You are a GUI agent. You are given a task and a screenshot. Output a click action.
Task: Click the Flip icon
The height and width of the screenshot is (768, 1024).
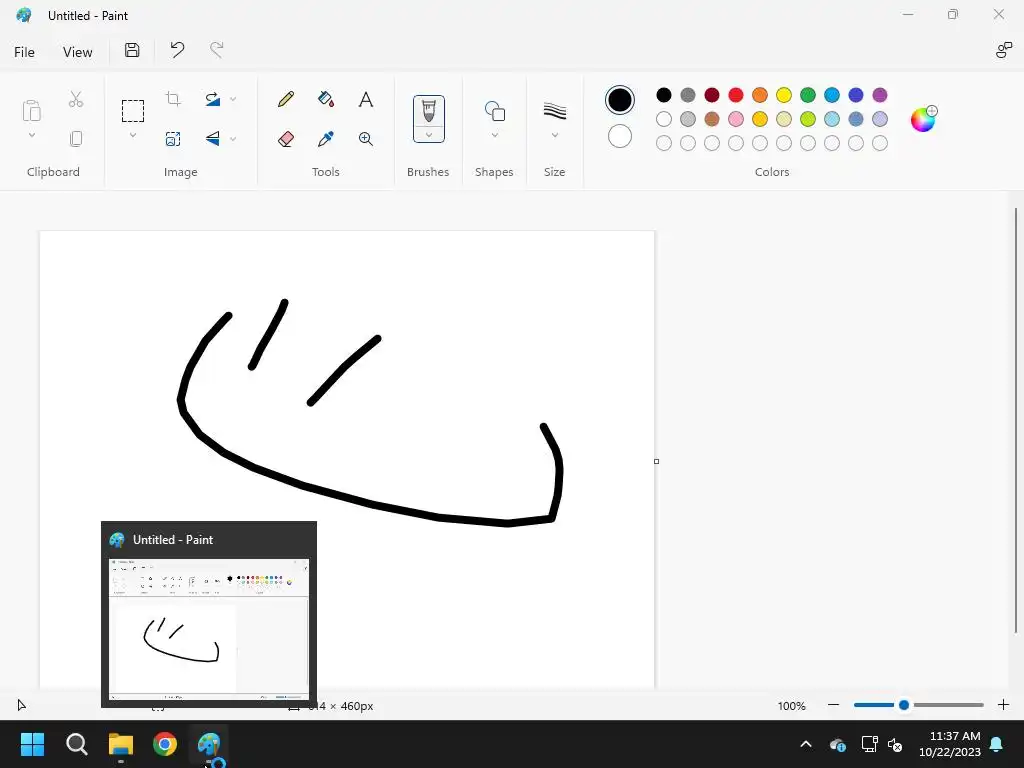tap(212, 138)
